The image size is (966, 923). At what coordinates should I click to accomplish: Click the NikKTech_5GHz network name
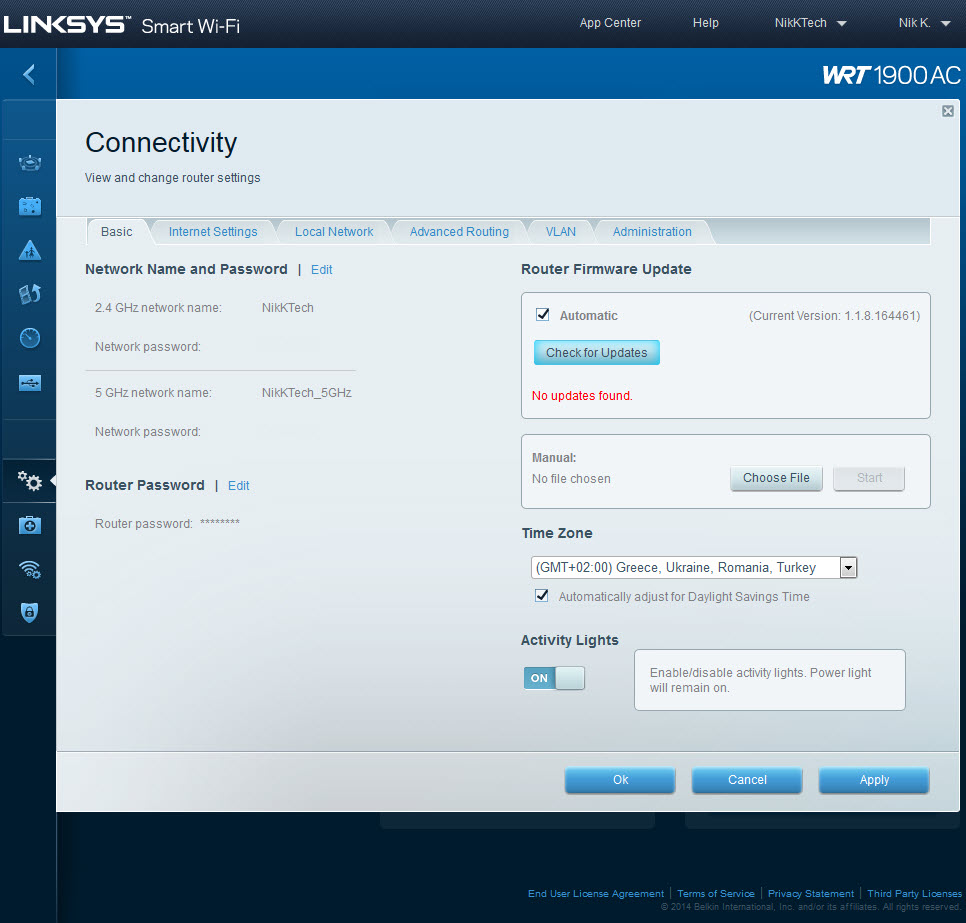306,392
